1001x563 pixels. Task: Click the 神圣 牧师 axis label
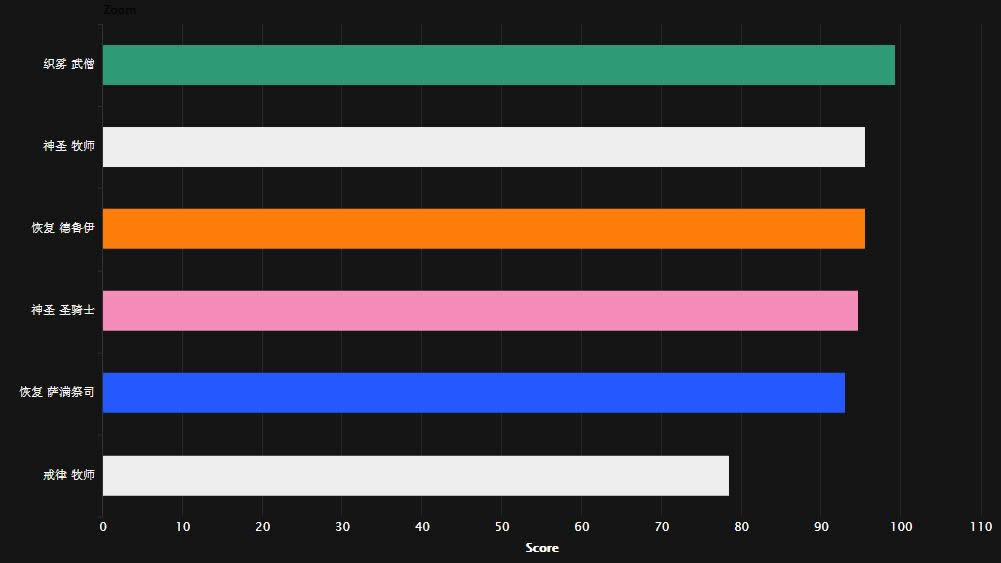68,147
